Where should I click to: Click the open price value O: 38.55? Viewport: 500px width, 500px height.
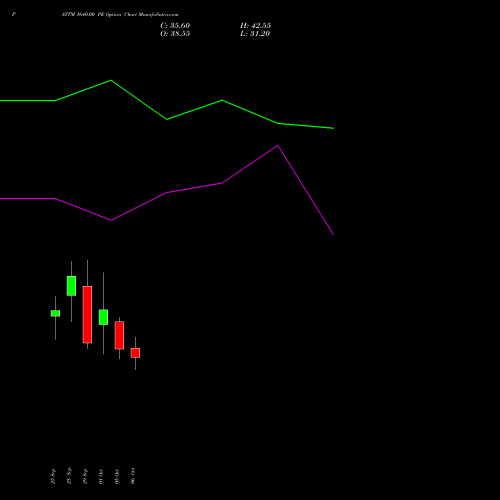point(175,34)
